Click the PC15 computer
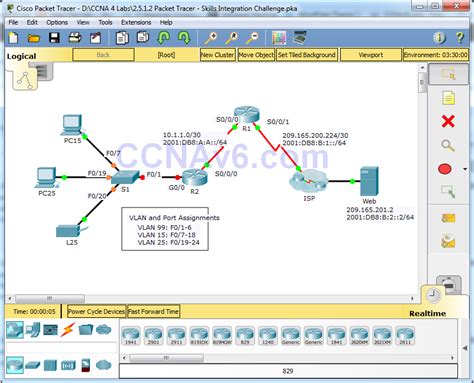 tap(71, 125)
